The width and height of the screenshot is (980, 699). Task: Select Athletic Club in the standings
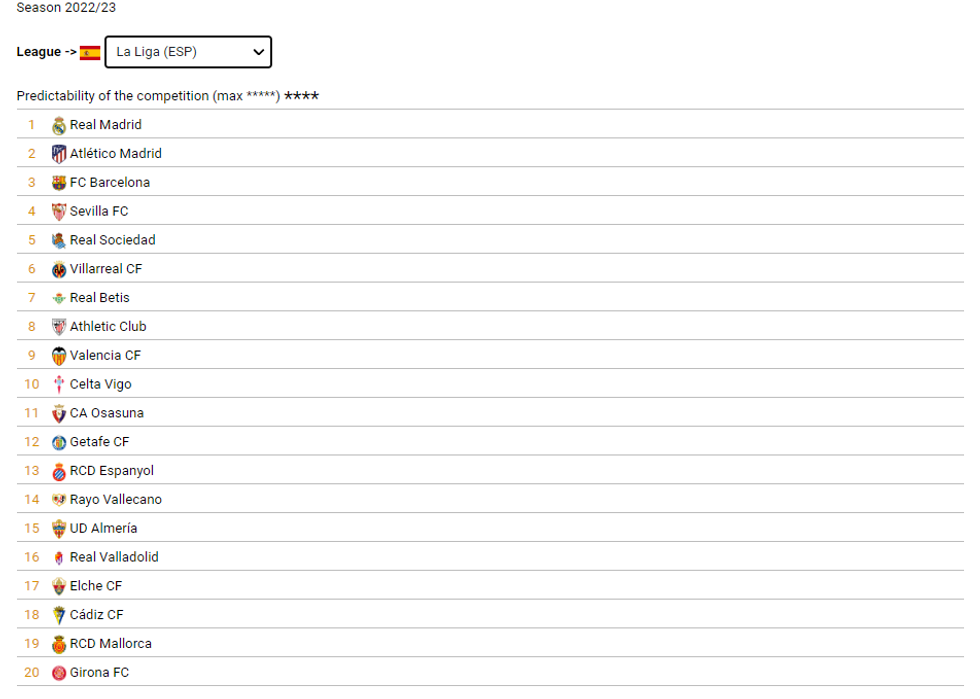(108, 327)
